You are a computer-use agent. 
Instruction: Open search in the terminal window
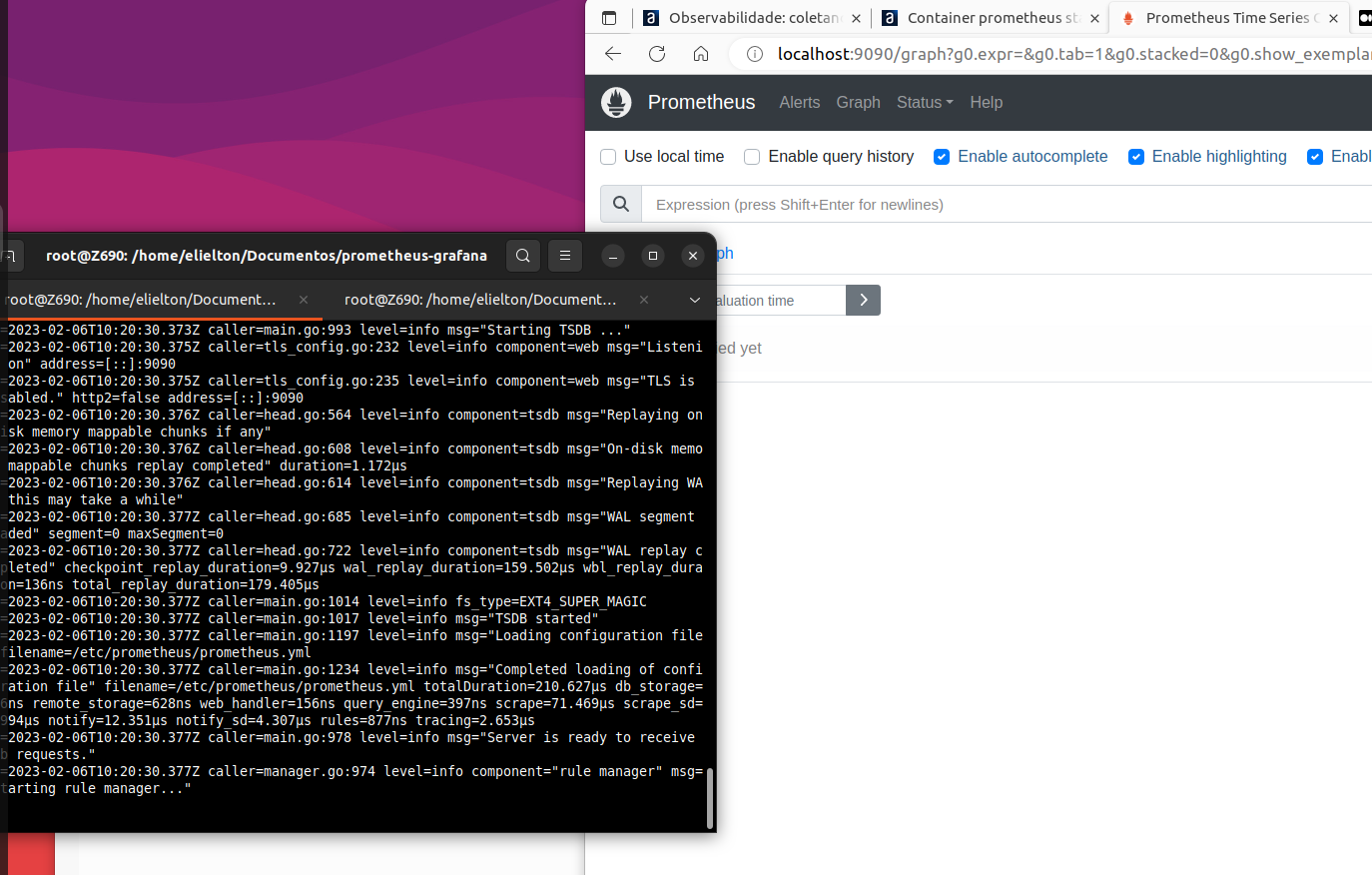523,256
